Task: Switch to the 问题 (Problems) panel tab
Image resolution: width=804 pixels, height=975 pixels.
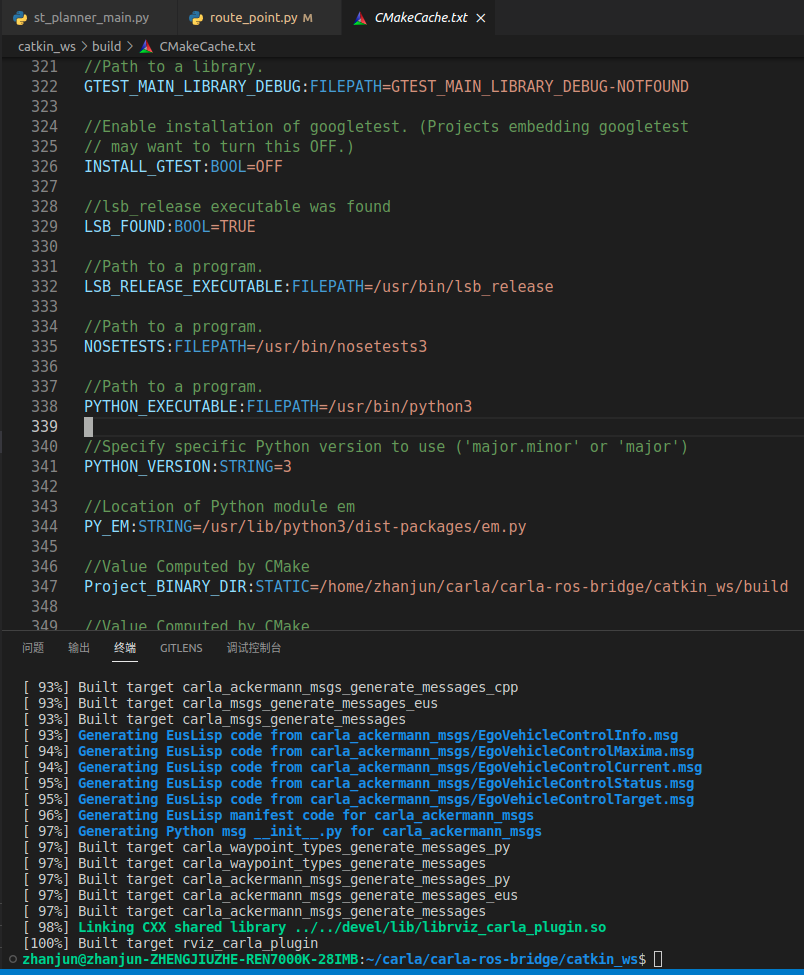Action: click(x=33, y=648)
